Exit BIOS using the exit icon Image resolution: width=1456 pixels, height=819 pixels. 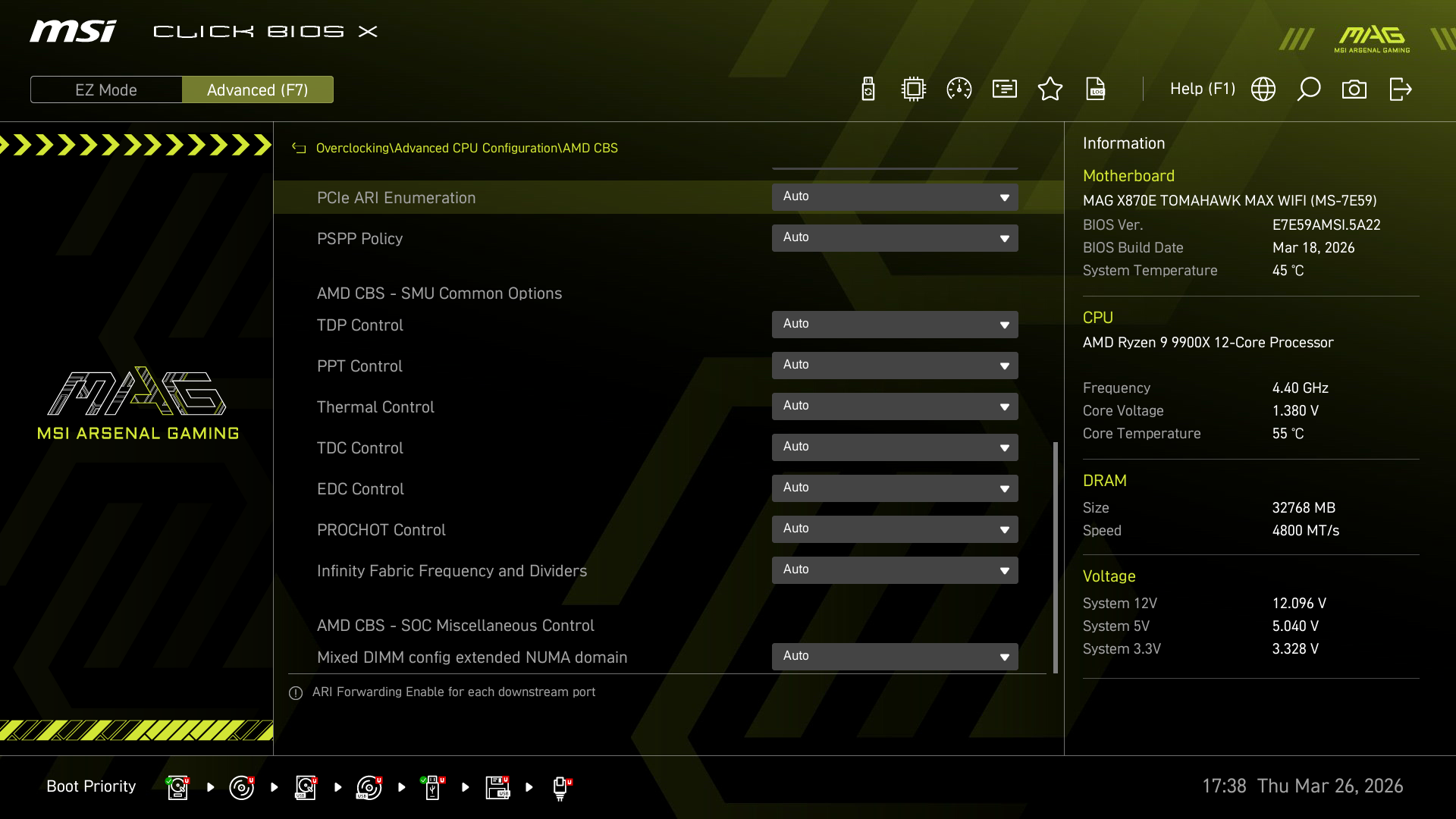(1401, 89)
